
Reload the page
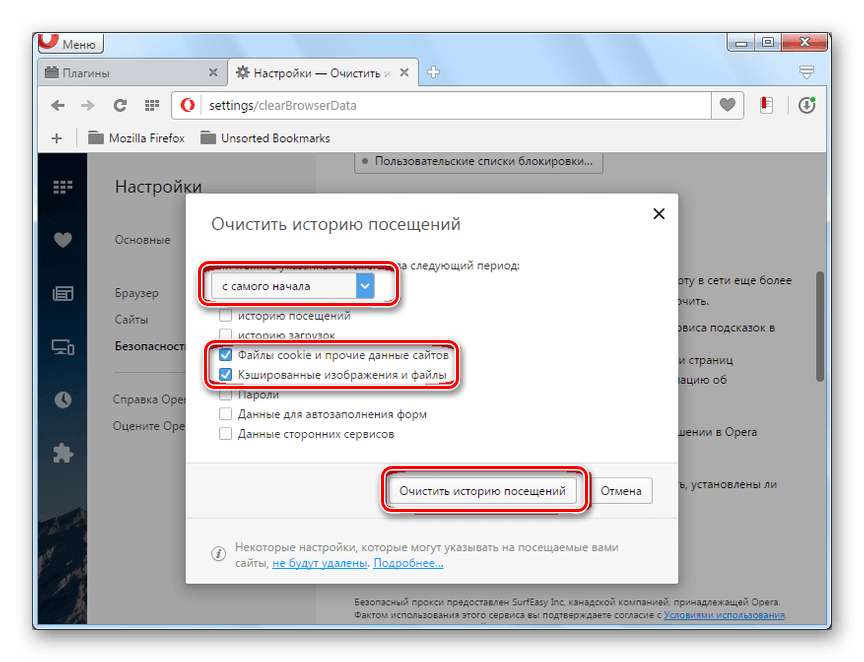[x=120, y=105]
